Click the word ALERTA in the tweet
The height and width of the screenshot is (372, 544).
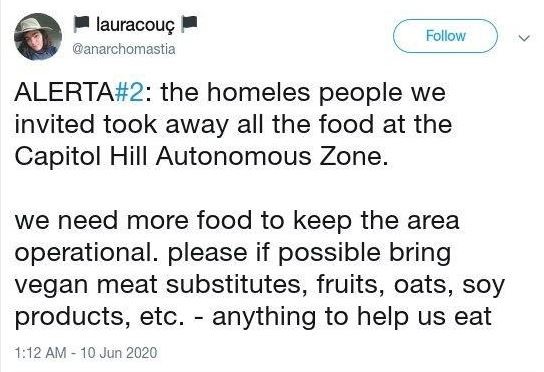coord(64,93)
